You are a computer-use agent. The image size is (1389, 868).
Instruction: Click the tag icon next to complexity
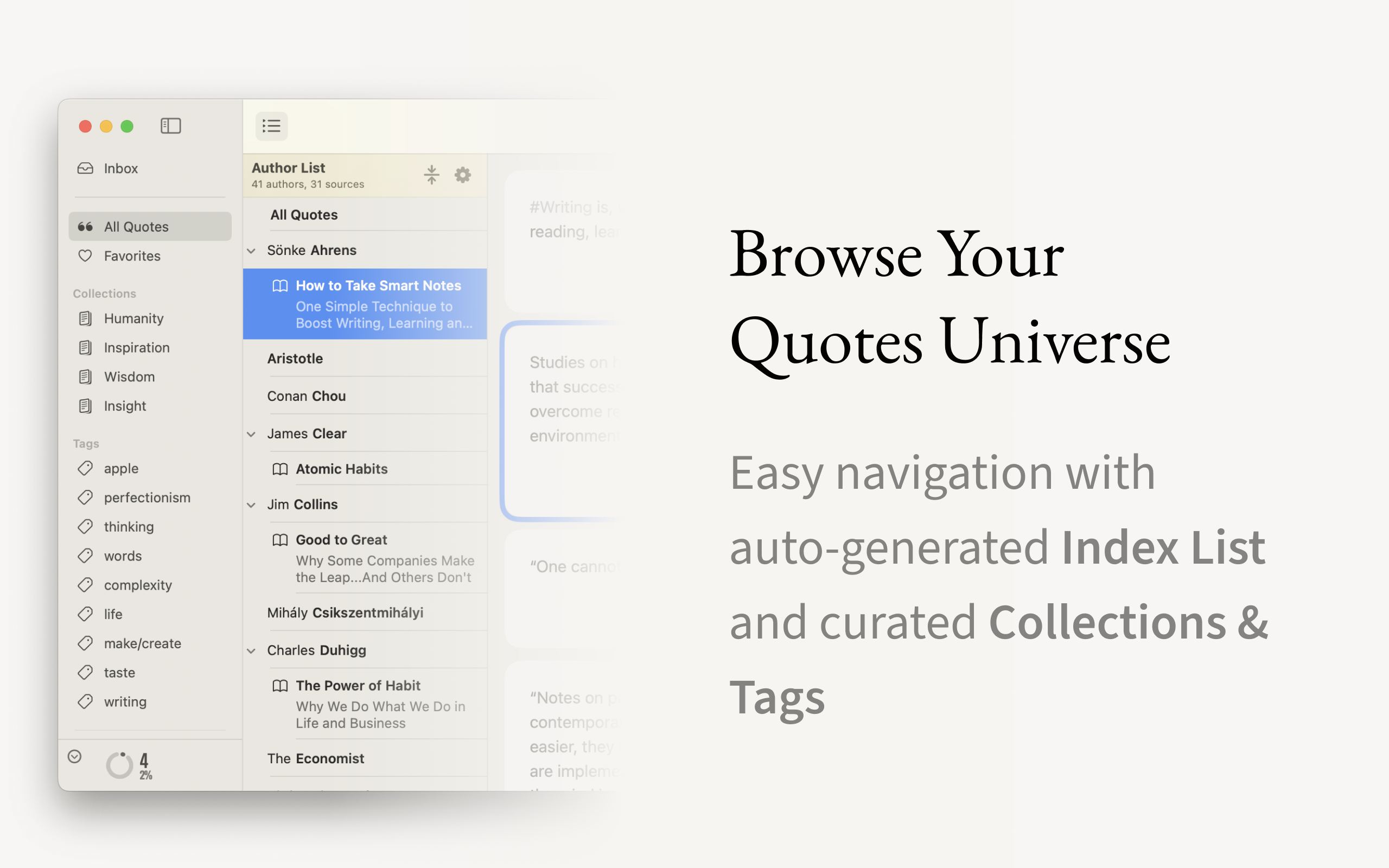(x=86, y=585)
